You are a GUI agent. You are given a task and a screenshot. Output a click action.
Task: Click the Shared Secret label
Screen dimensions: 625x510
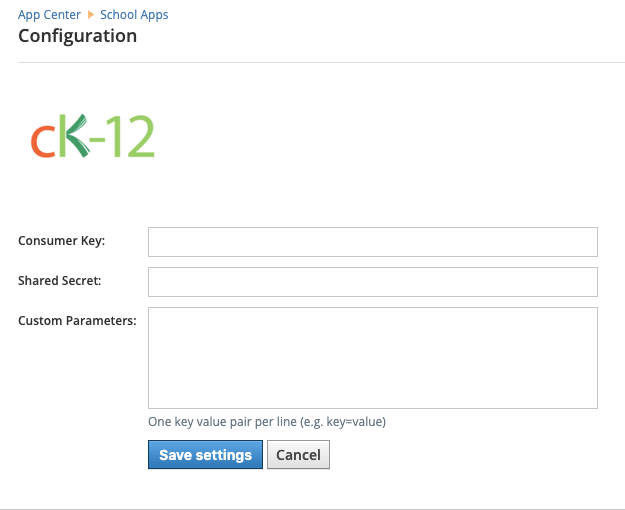pyautogui.click(x=59, y=281)
